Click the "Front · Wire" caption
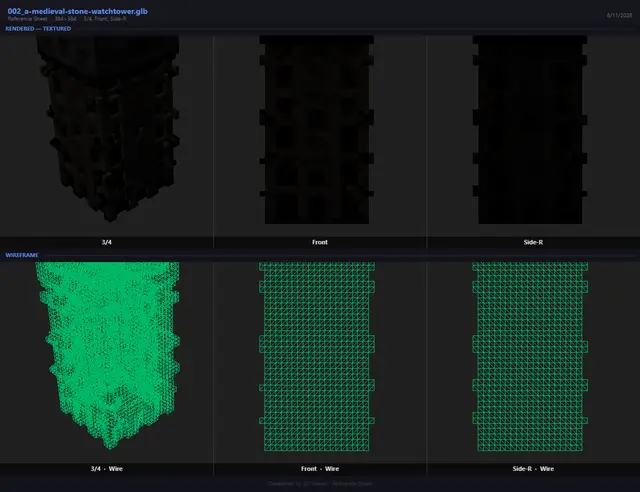Screen dimensions: 640x492 pos(320,469)
